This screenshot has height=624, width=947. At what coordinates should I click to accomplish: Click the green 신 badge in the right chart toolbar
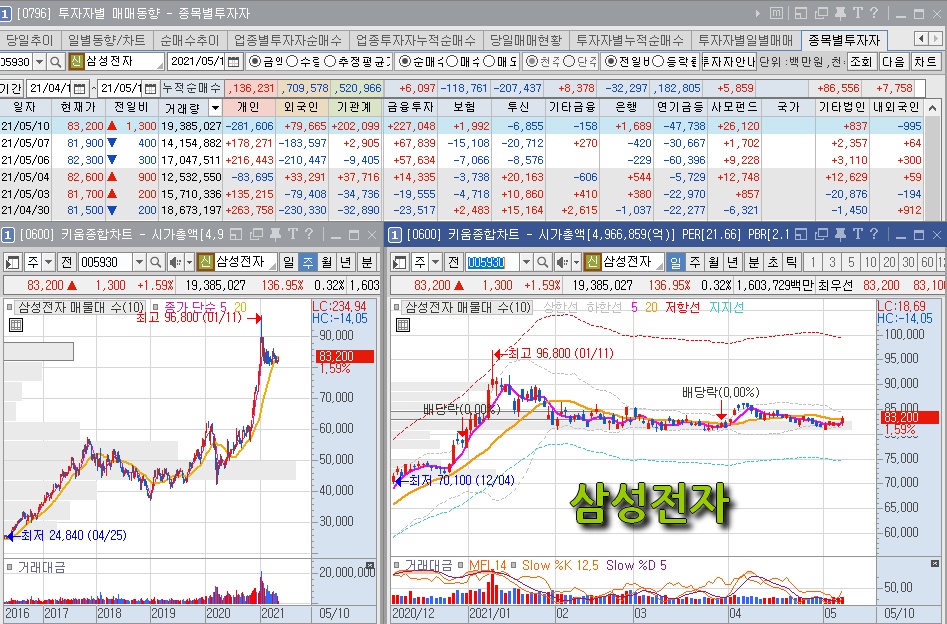tap(592, 262)
